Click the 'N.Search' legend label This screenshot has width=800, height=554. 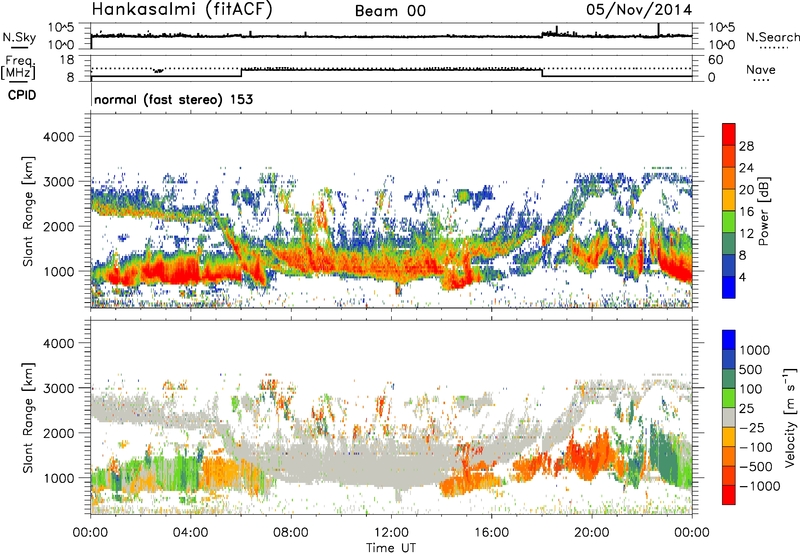pos(773,37)
